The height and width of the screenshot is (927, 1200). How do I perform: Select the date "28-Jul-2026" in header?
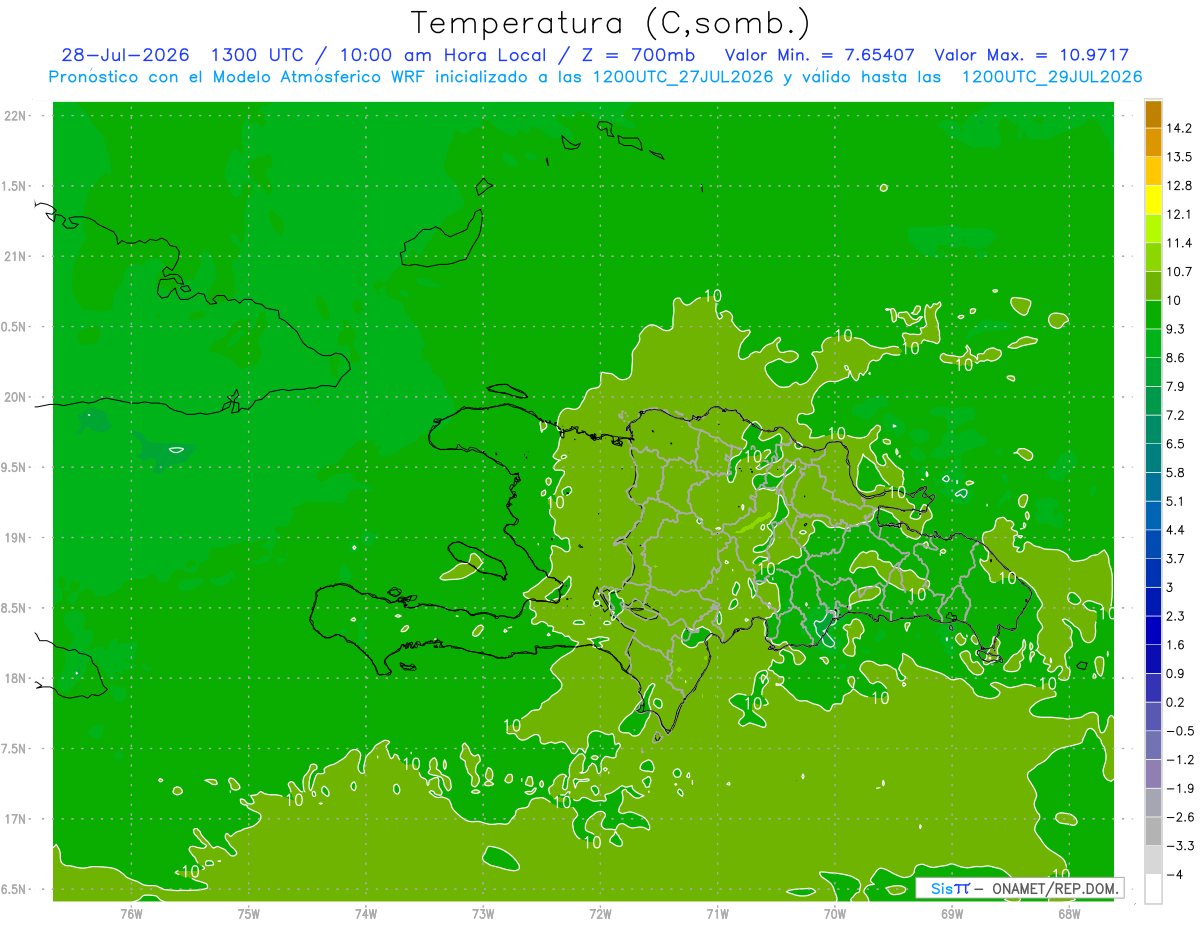(x=125, y=55)
